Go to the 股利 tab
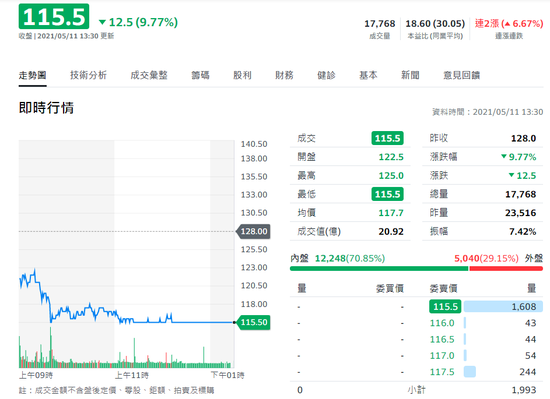Screen dimensions: 550x399 click(242, 75)
